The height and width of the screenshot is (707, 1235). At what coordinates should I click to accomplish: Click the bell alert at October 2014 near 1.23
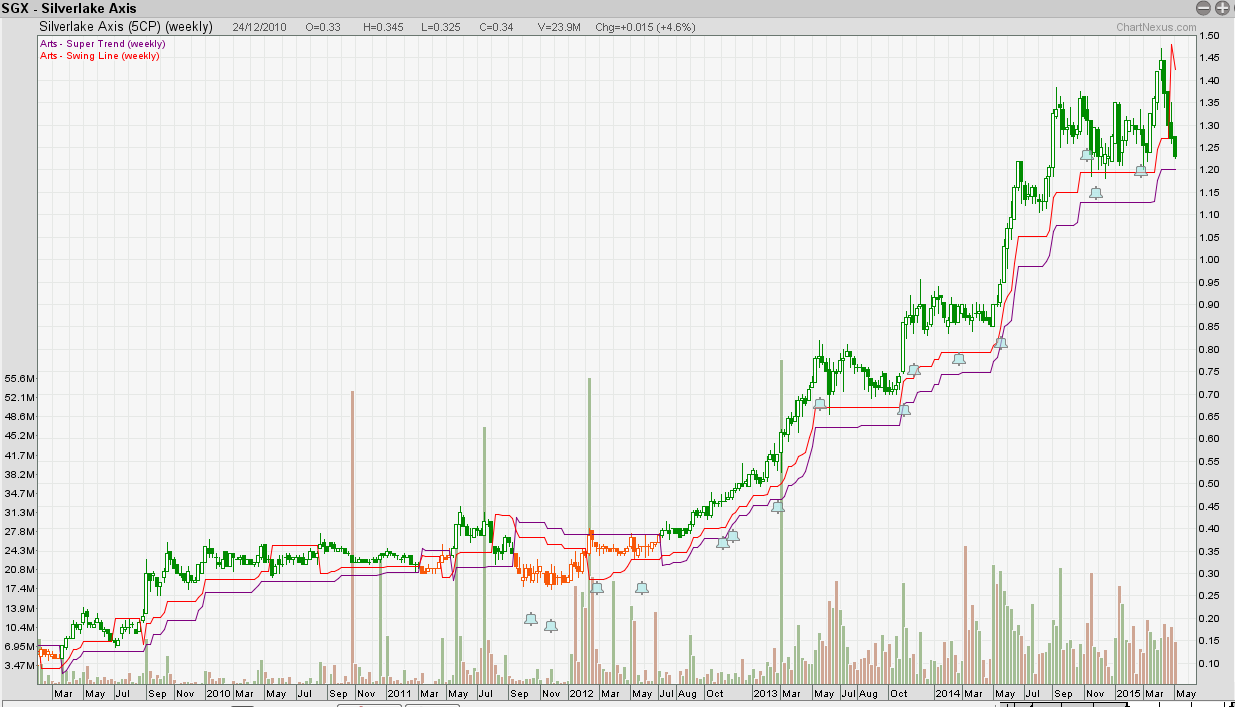[1087, 155]
